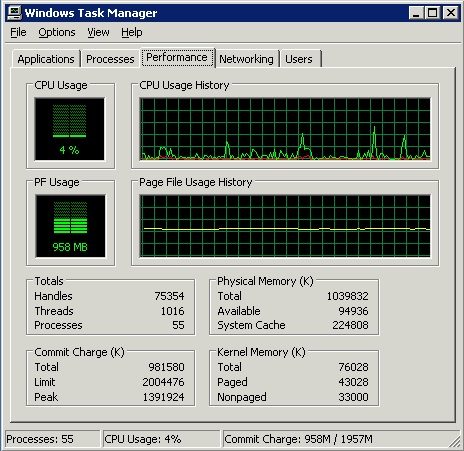Minimize the Task Manager window
Image resolution: width=464 pixels, height=451 pixels.
[x=416, y=13]
